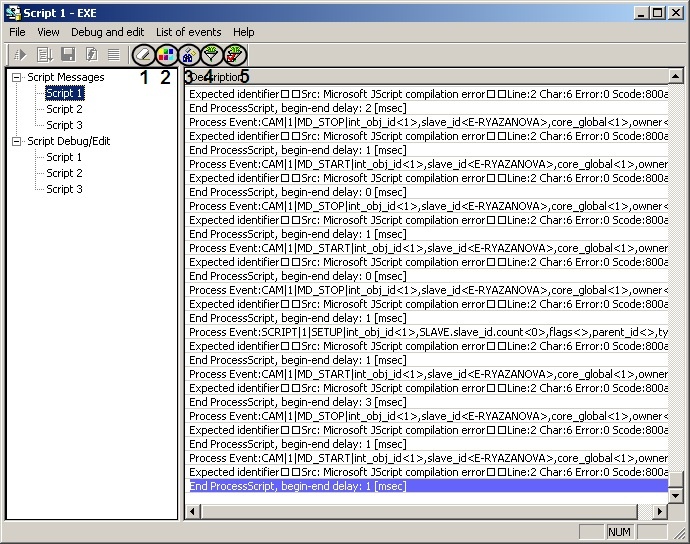The image size is (690, 544).
Task: Open the File menu
Action: 17,32
